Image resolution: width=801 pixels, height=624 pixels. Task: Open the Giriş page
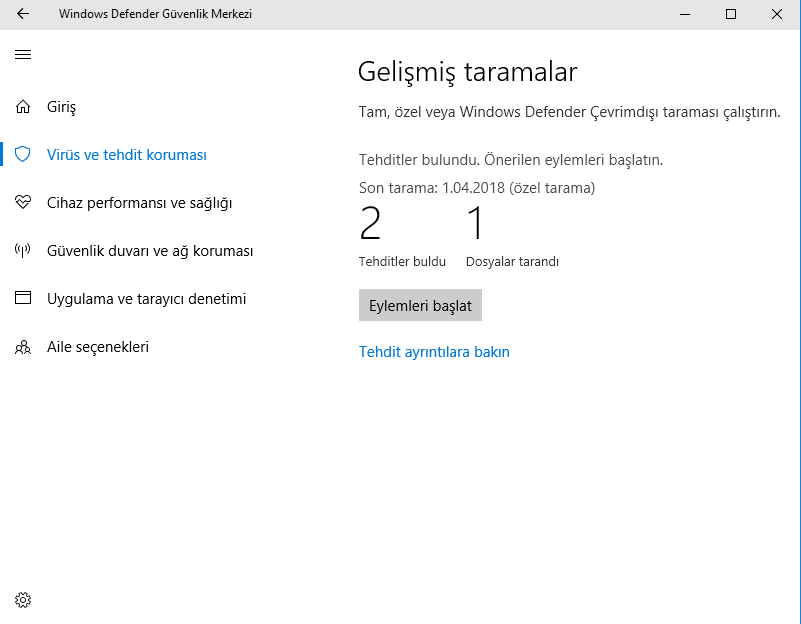61,107
